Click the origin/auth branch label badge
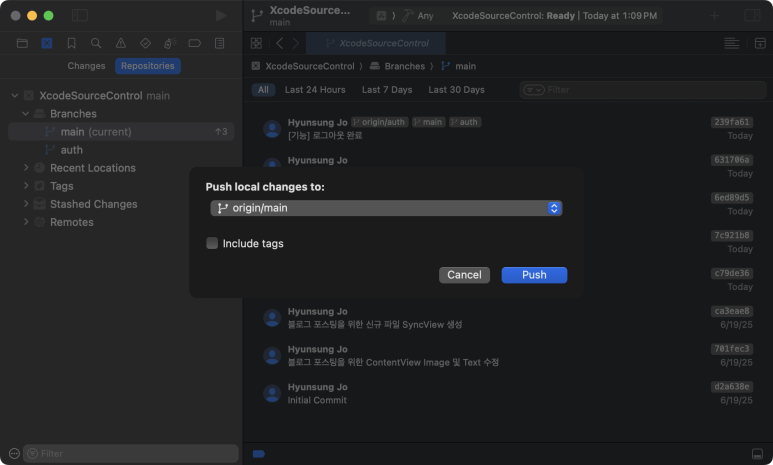 [380, 122]
